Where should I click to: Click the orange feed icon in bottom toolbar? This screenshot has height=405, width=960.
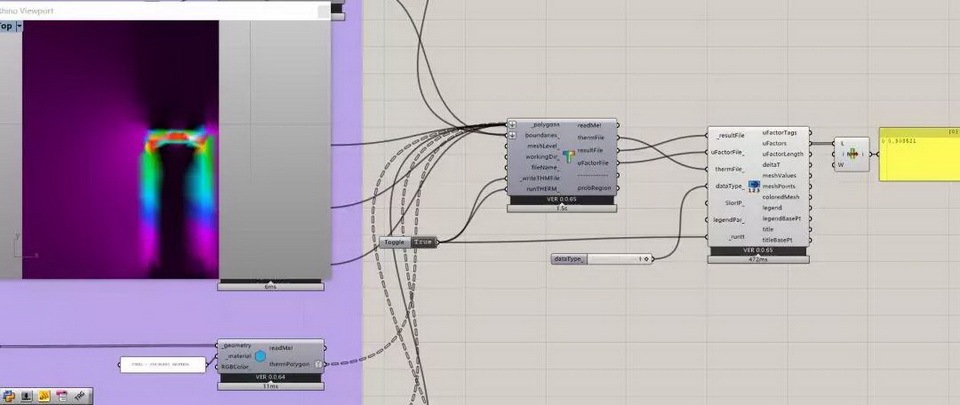(44, 396)
